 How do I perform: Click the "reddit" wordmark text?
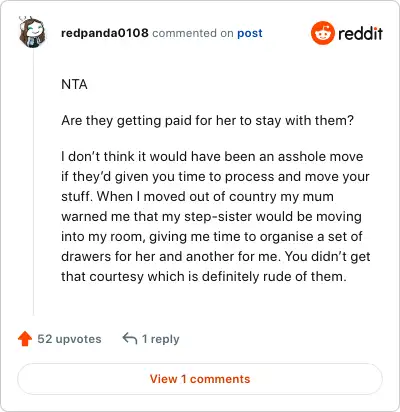[x=360, y=33]
